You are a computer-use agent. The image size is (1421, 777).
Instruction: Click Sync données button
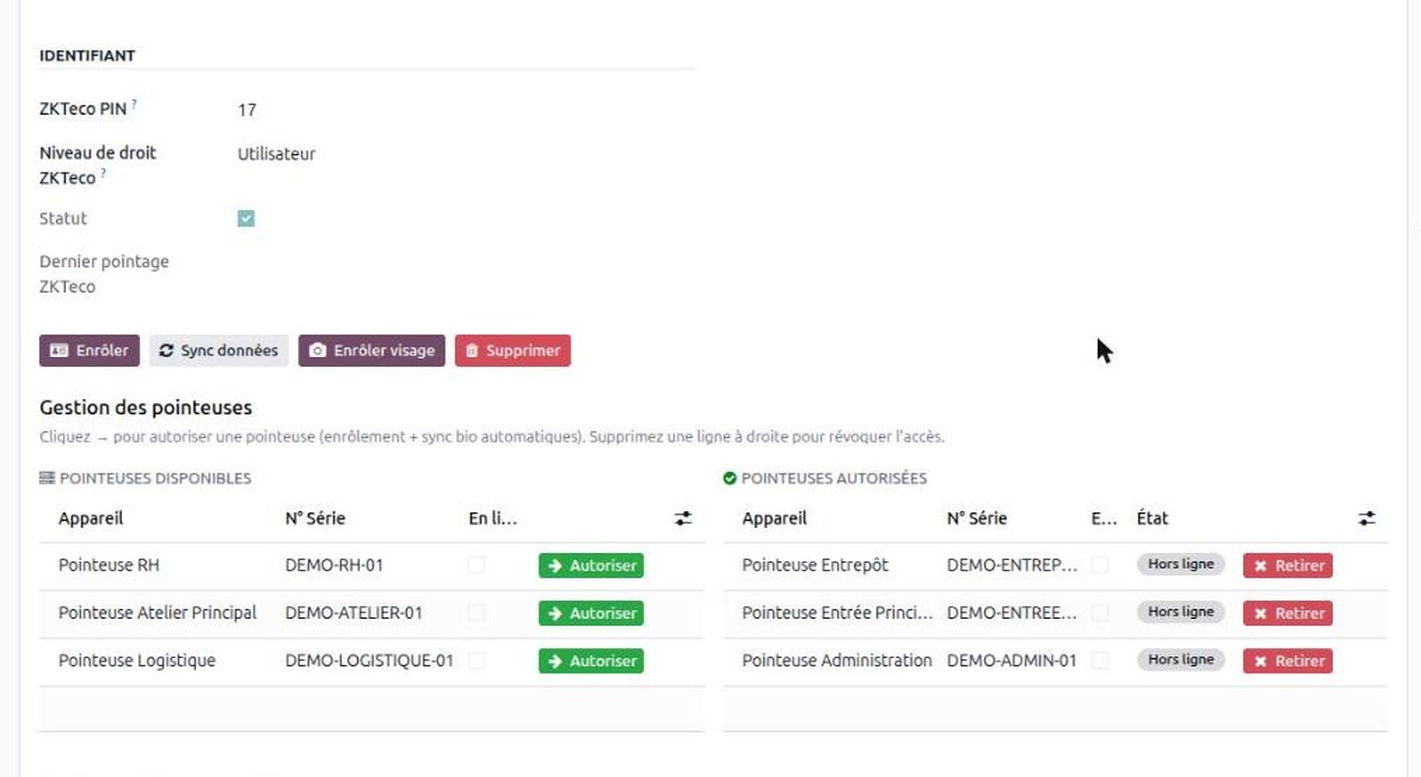(219, 351)
